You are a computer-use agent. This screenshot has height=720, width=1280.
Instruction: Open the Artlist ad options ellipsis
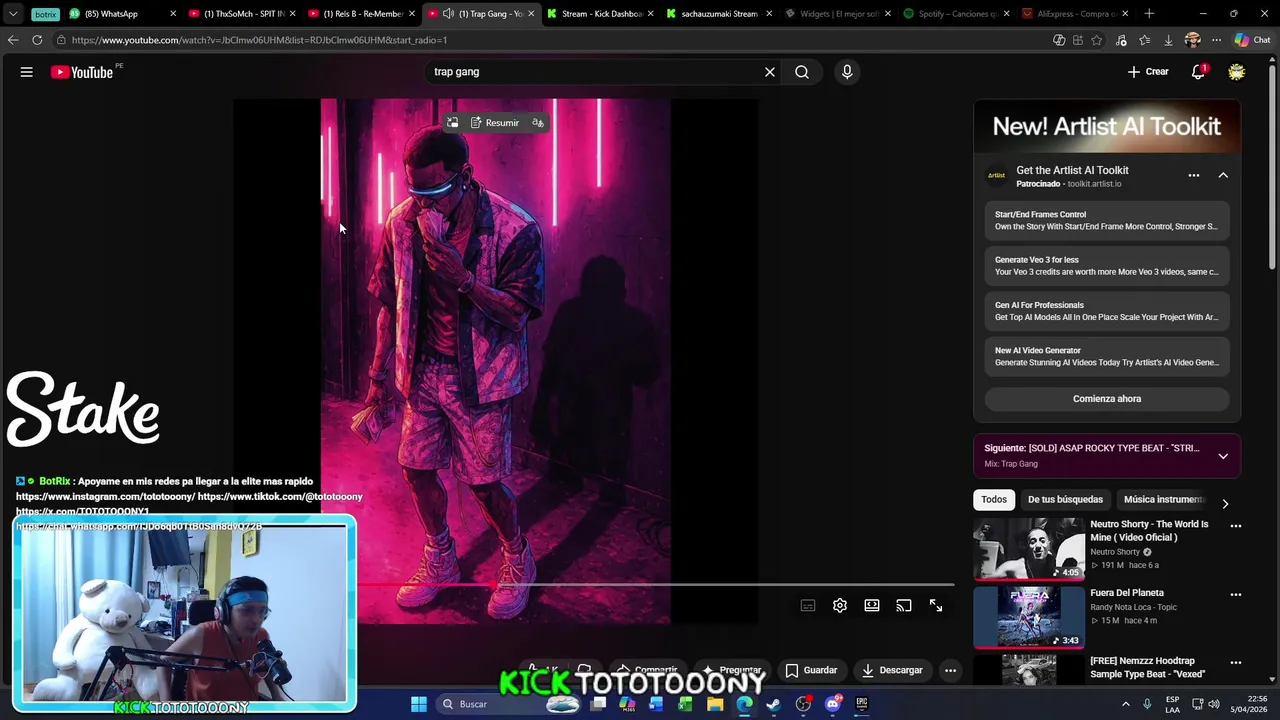(x=1194, y=175)
